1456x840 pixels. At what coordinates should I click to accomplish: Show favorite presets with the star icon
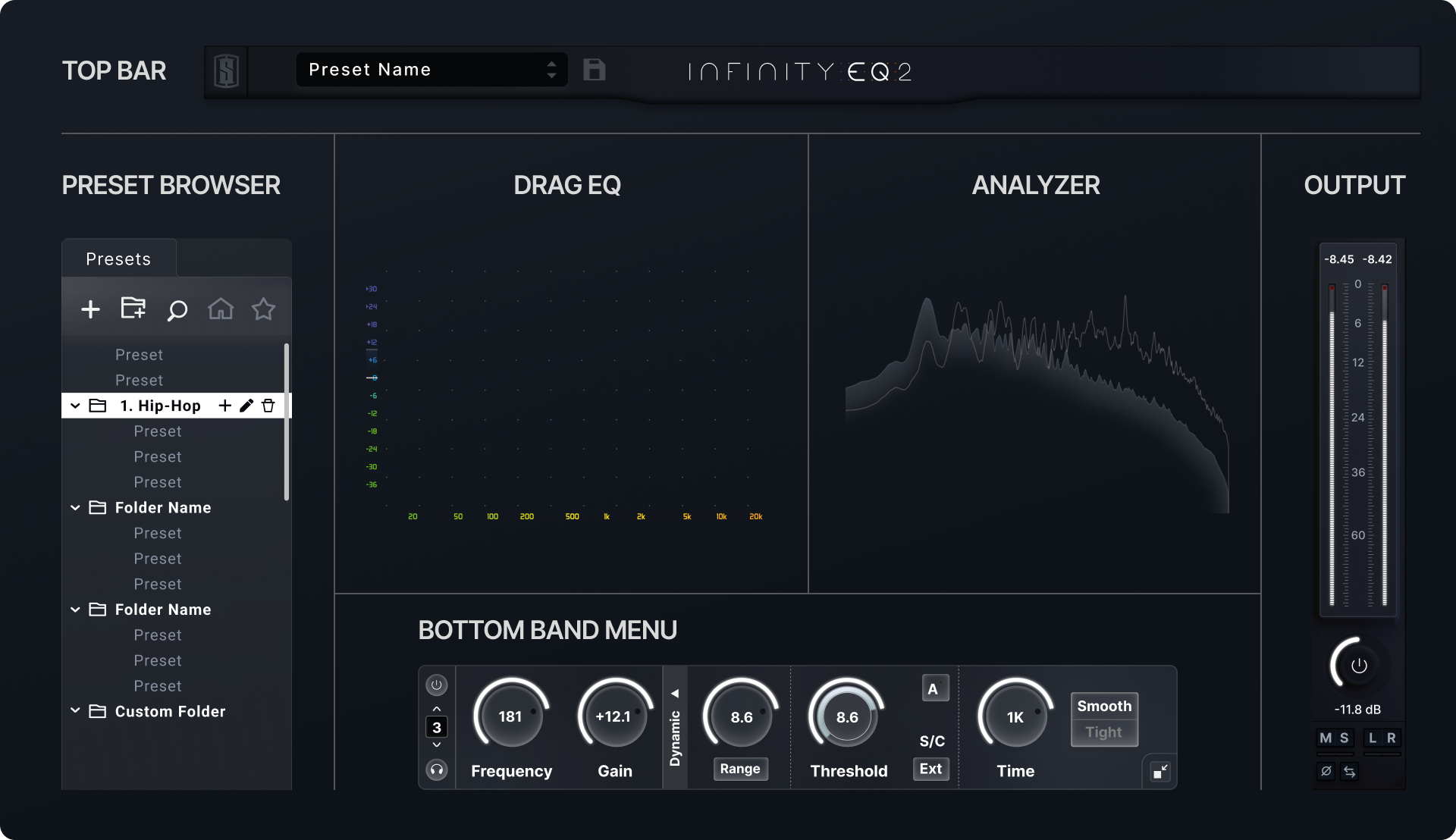coord(263,309)
